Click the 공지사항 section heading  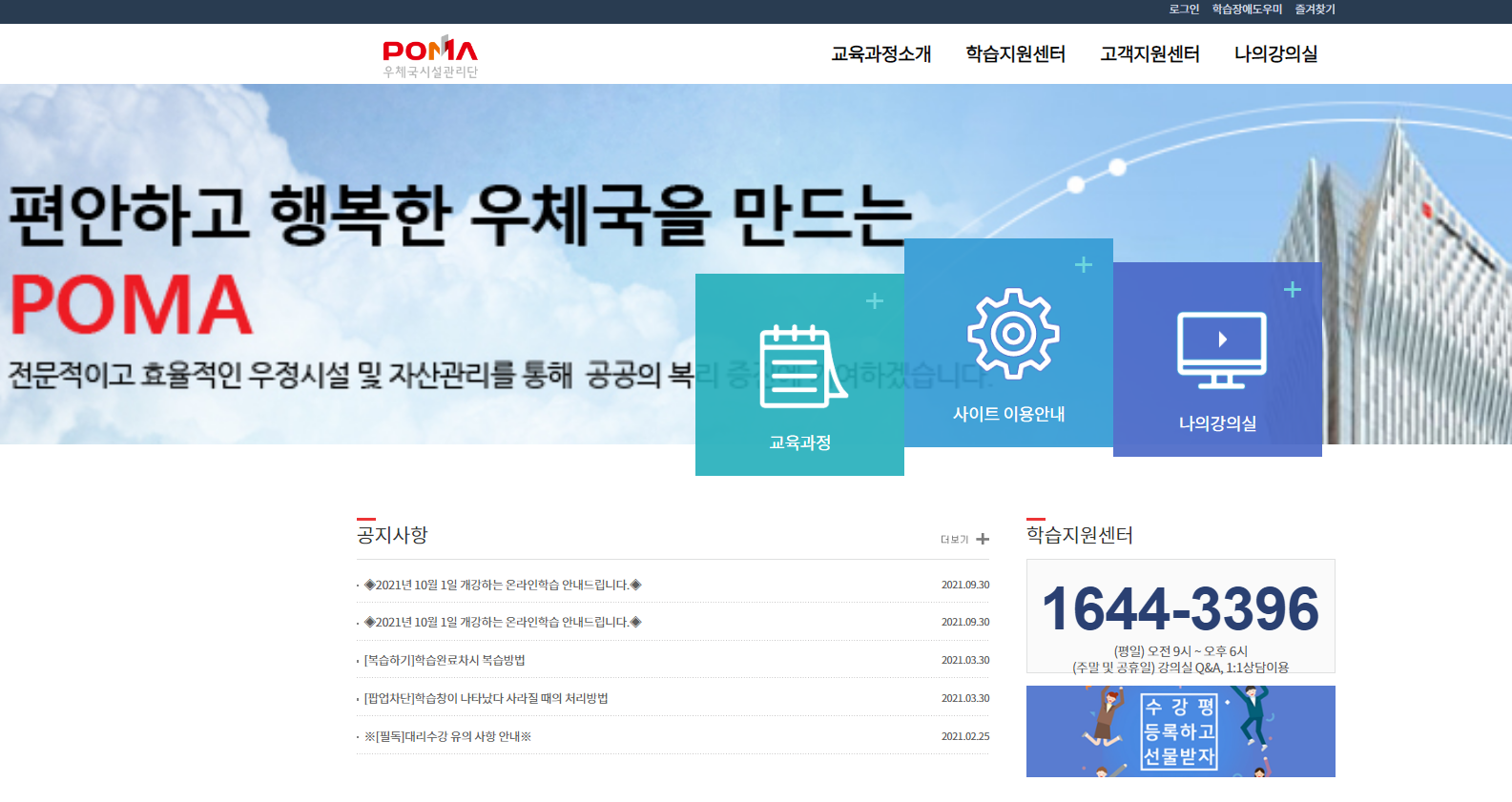tap(392, 535)
